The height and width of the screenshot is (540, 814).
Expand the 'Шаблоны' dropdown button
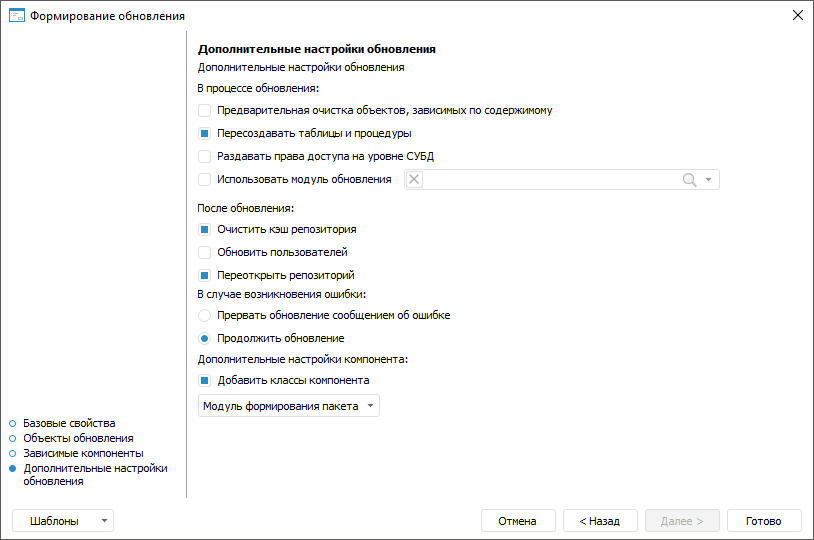63,521
